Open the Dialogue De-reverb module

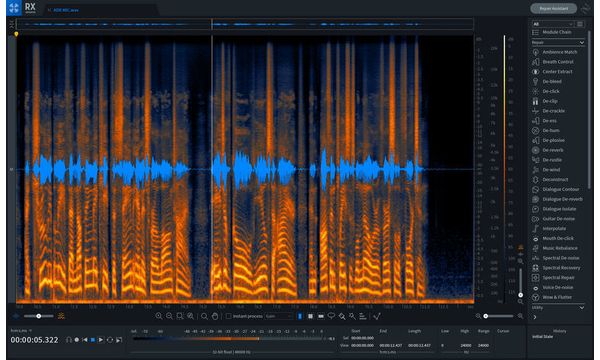558,199
